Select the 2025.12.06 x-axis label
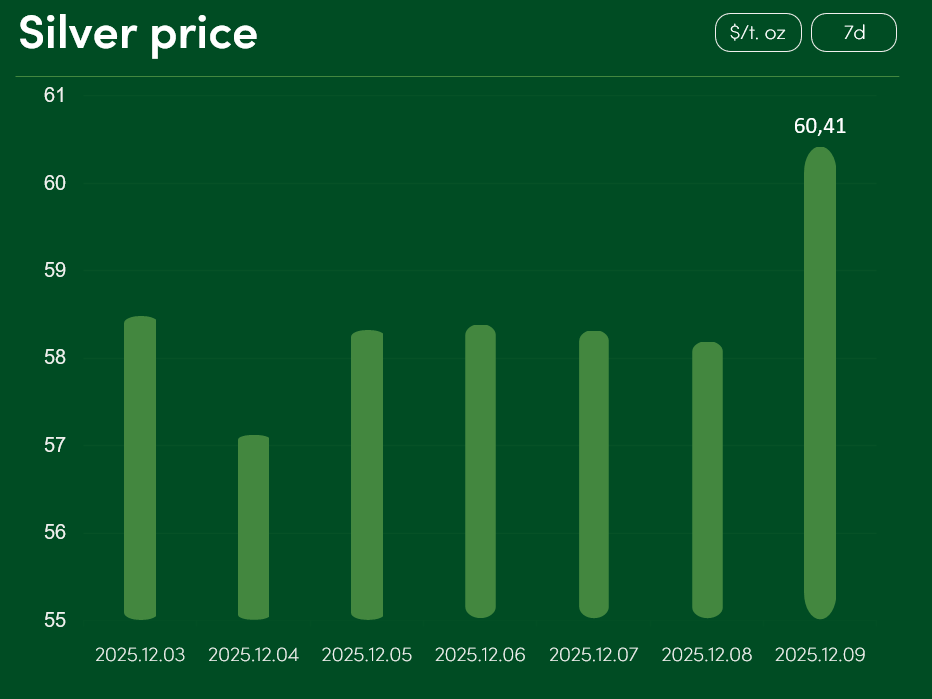This screenshot has width=932, height=699. tap(480, 655)
